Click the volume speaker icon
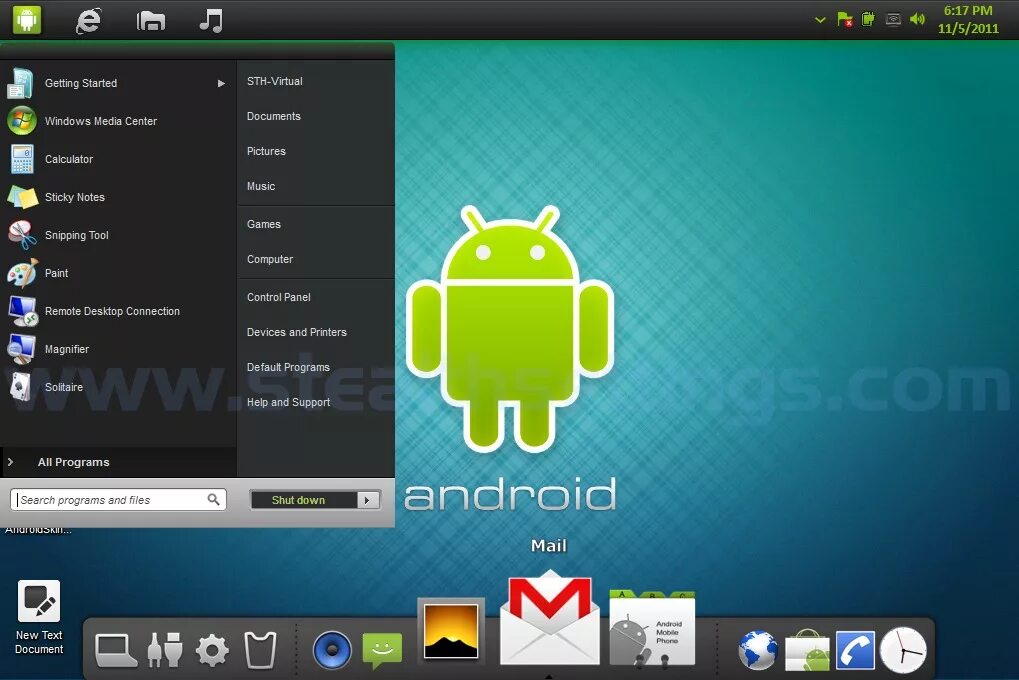 click(918, 19)
